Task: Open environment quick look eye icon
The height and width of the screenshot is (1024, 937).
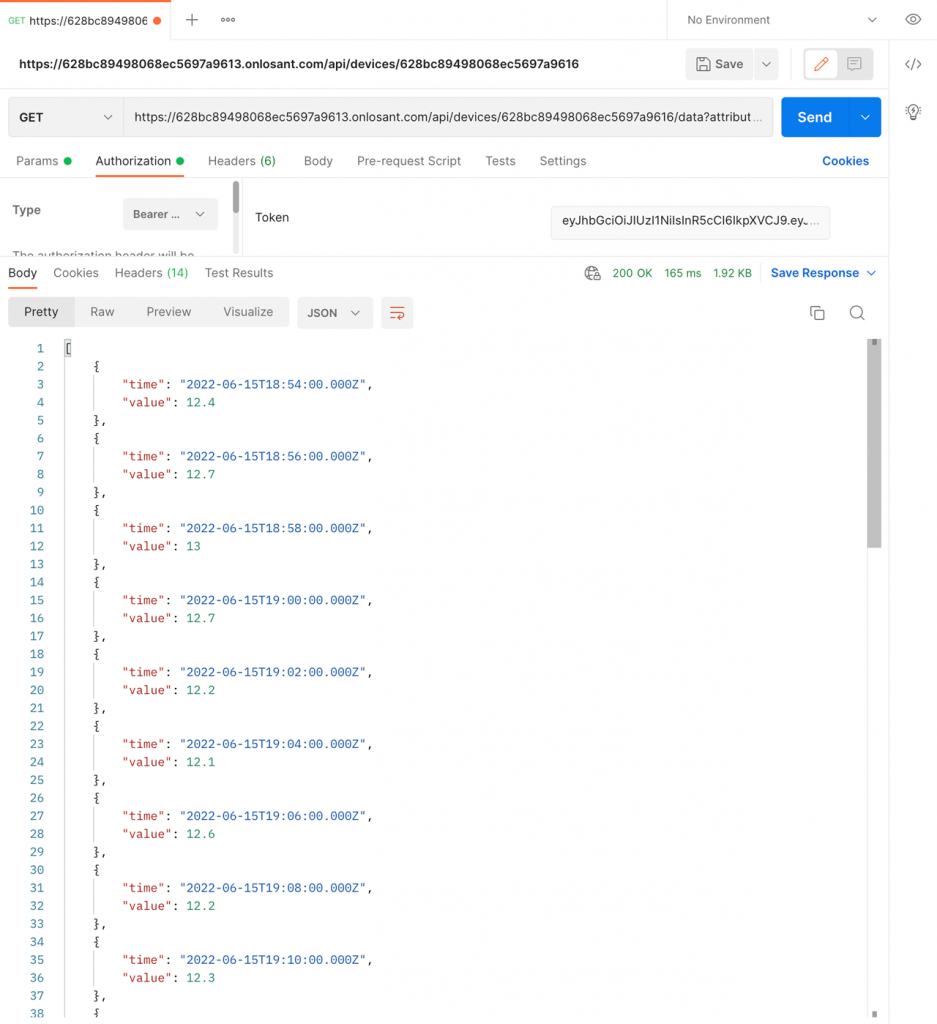Action: 912,20
